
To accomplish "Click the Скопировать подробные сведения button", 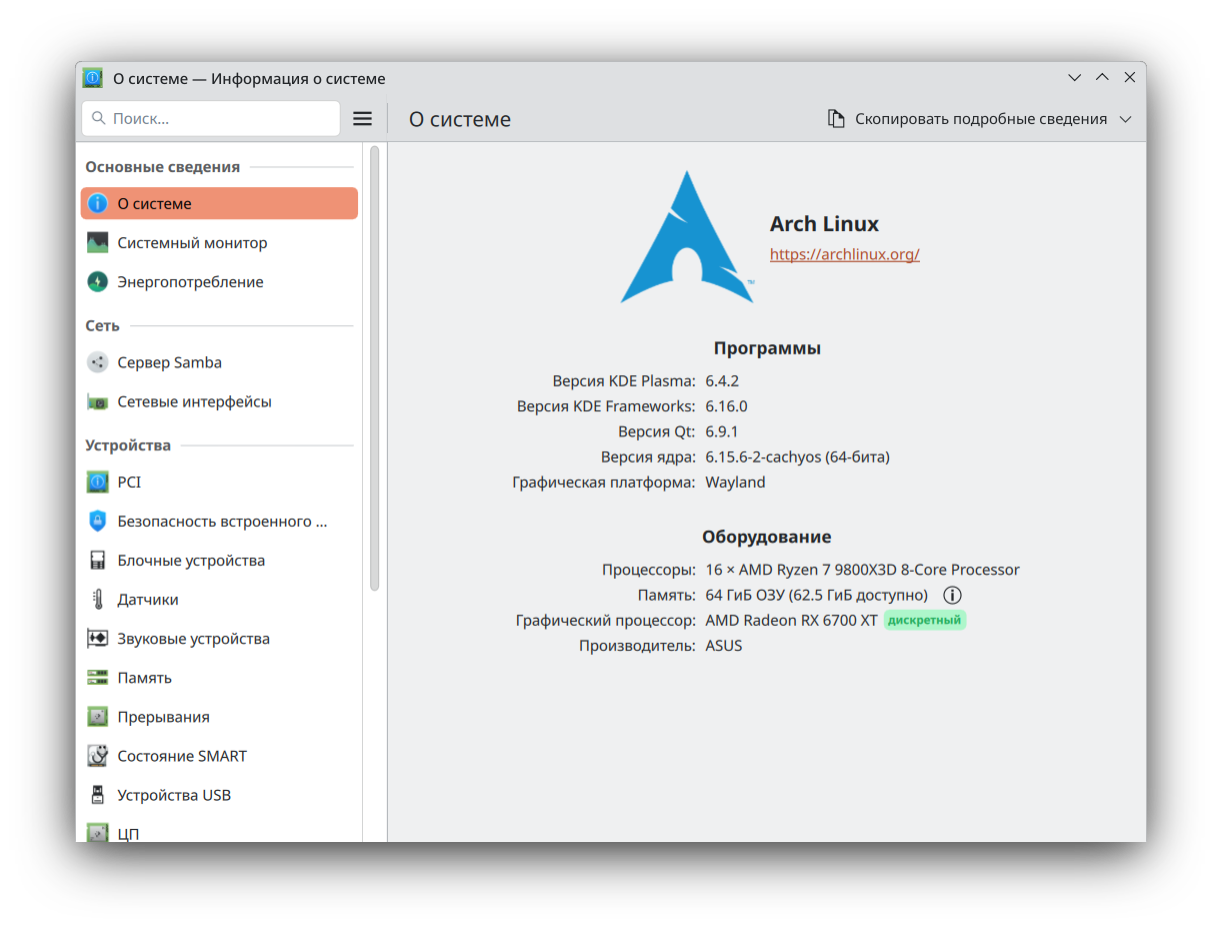I will point(980,119).
